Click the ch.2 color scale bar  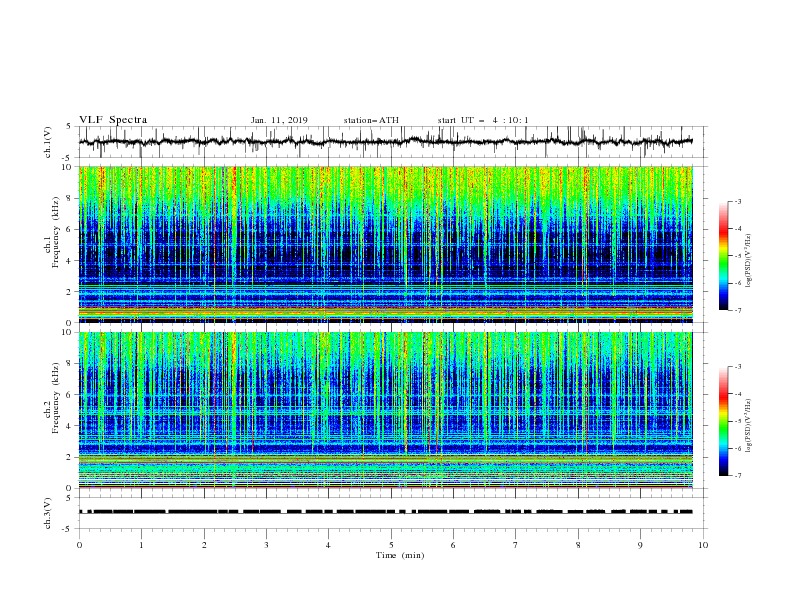pyautogui.click(x=724, y=421)
